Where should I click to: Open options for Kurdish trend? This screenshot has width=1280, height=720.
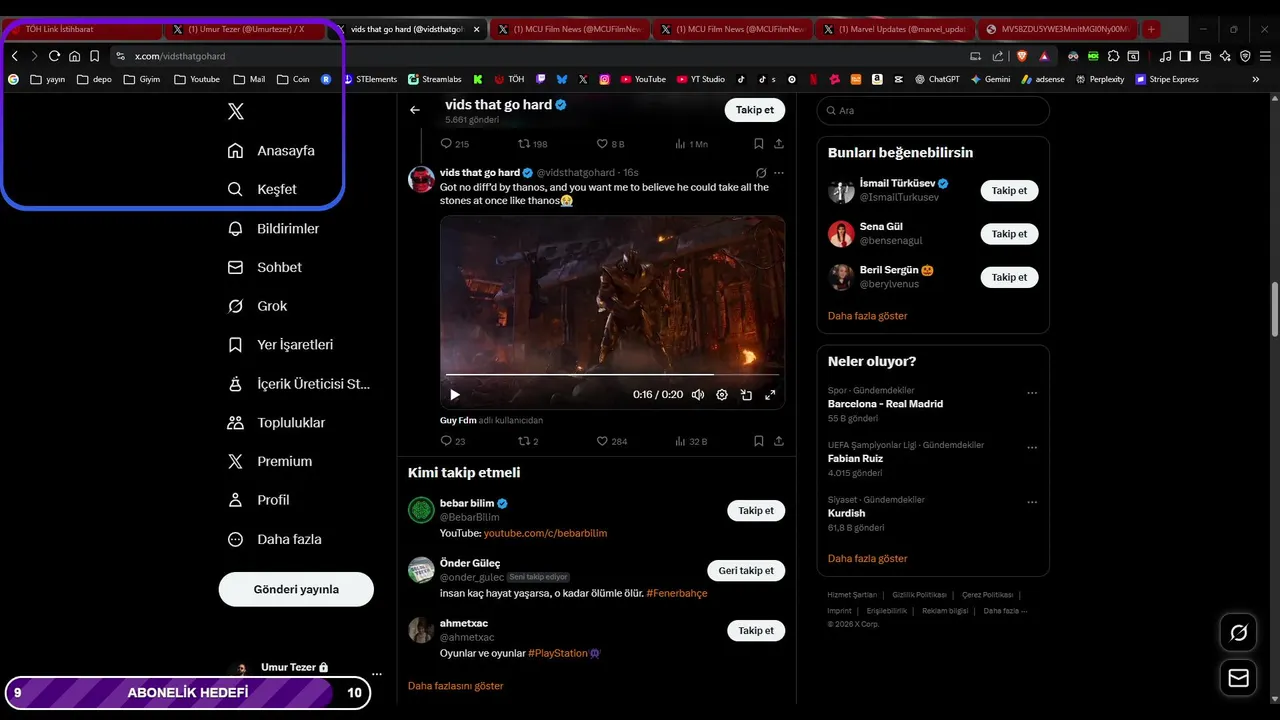coord(1032,502)
